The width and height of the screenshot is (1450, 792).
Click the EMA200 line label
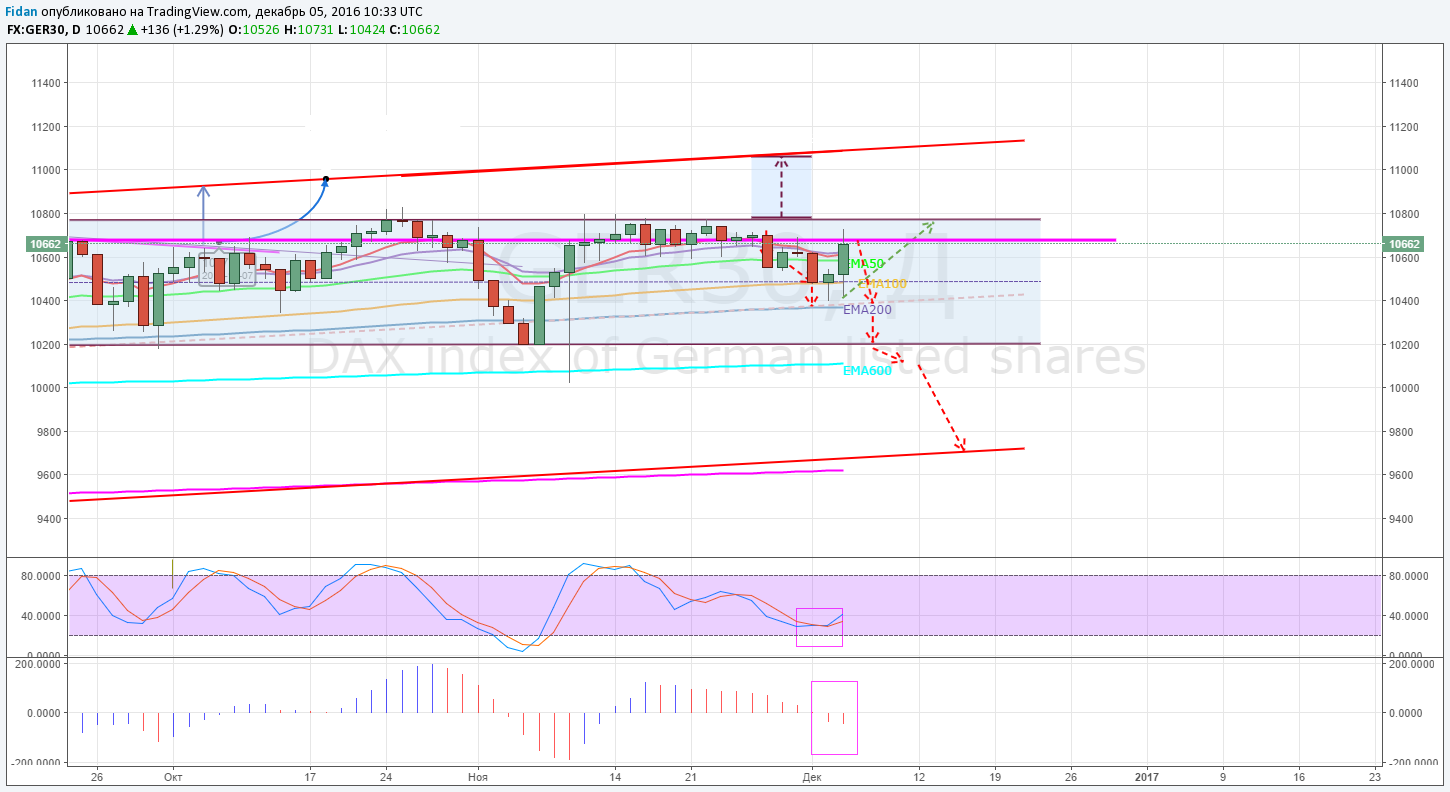pos(867,310)
